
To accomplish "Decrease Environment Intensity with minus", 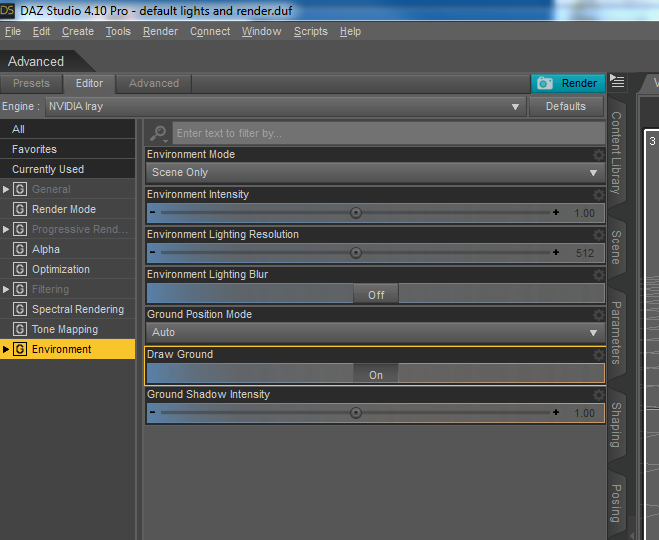I will click(153, 213).
